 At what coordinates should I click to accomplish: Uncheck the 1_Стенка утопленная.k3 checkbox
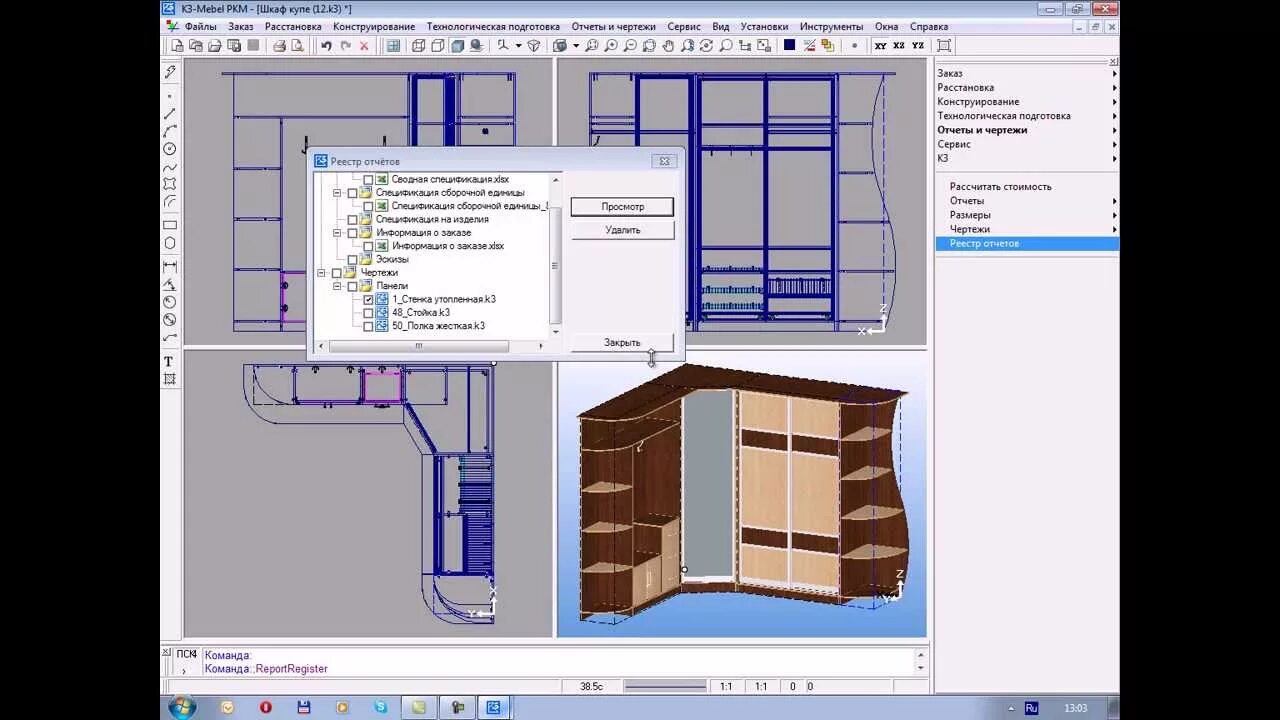point(368,299)
